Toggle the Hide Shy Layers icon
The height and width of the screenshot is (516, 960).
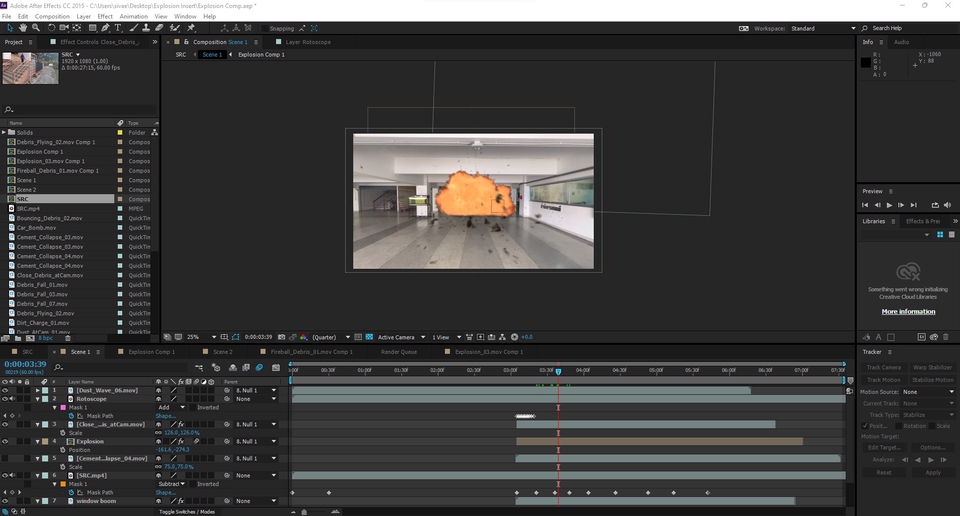coord(233,367)
